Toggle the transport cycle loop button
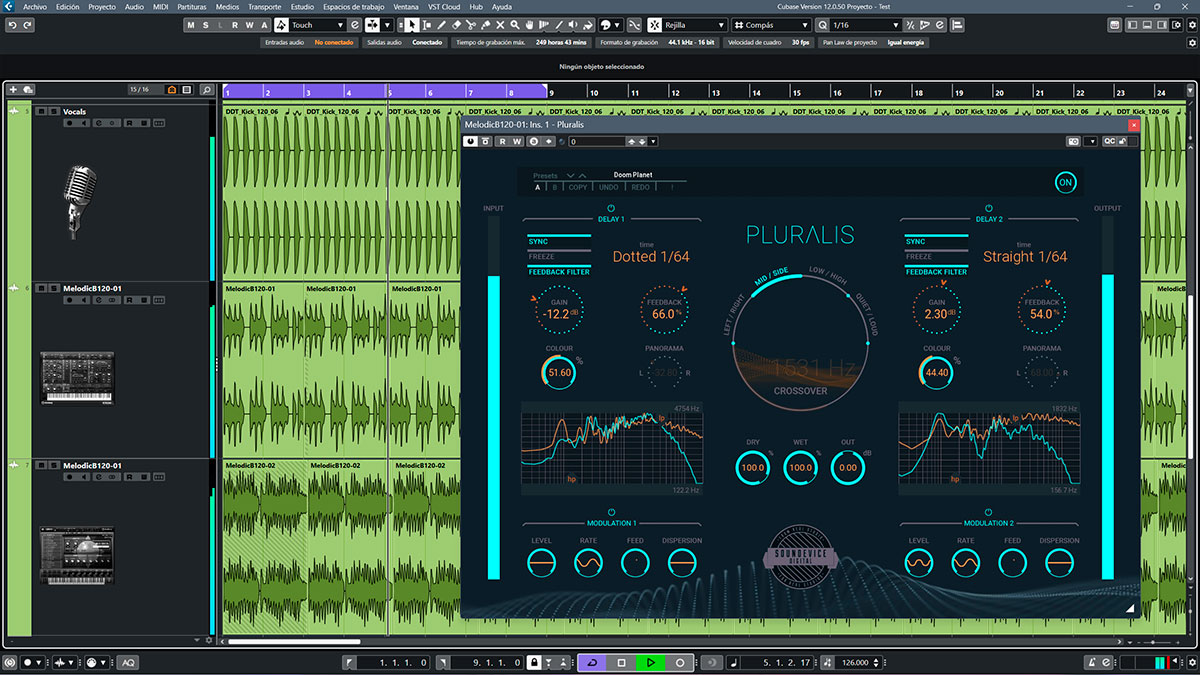 [591, 663]
